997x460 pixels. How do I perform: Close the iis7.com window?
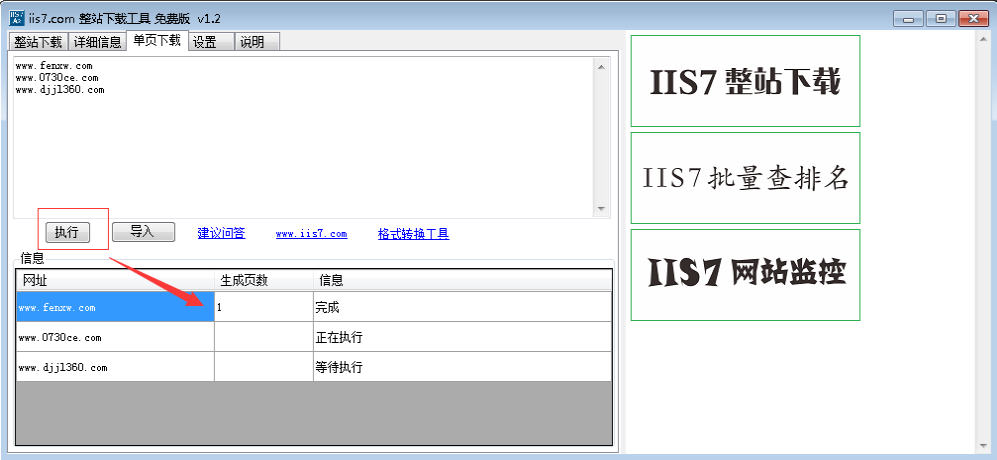coord(973,19)
